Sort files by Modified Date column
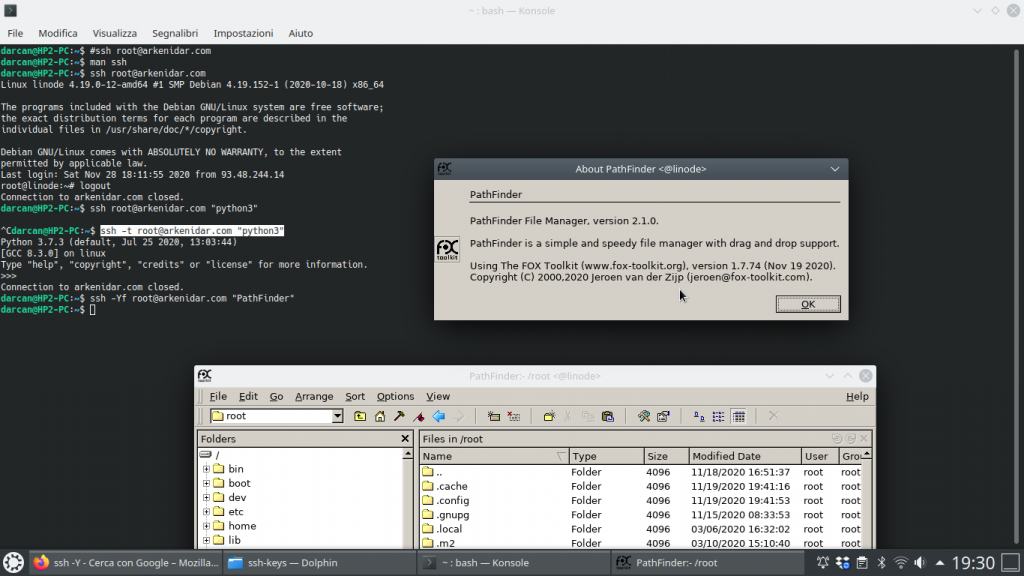Image resolution: width=1024 pixels, height=576 pixels. coord(745,456)
